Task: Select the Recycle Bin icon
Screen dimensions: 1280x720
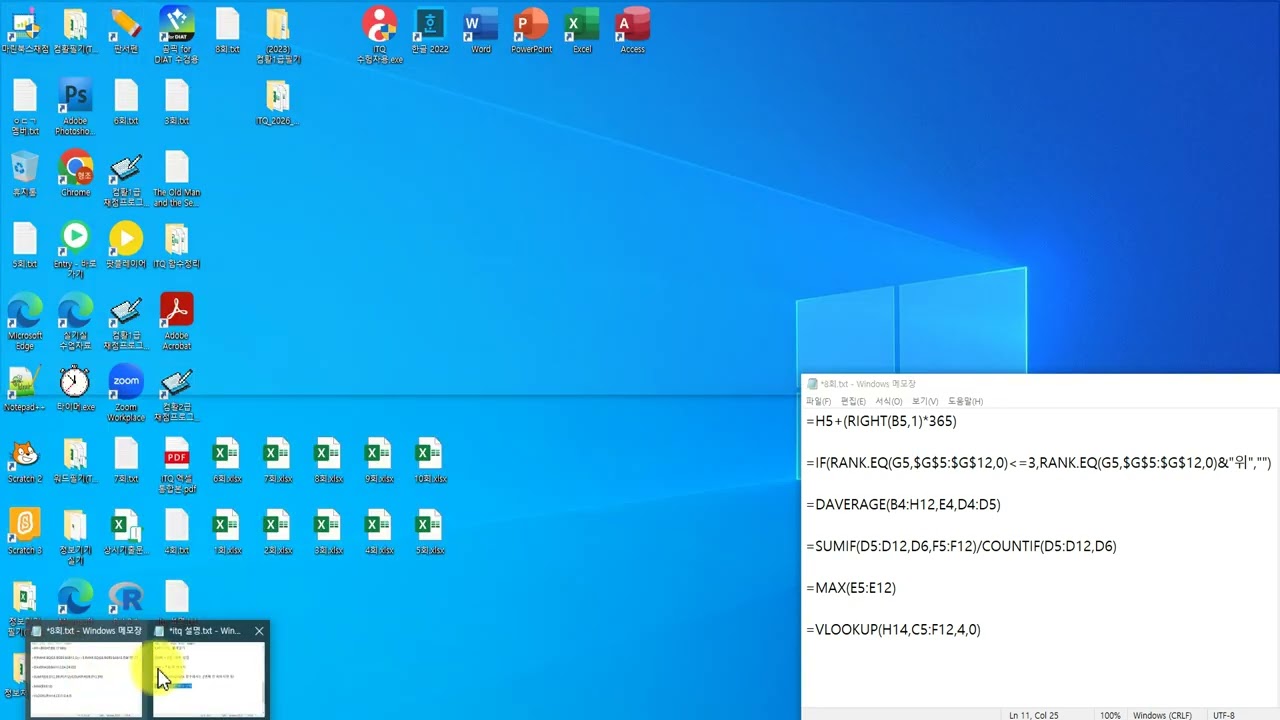Action: pos(24,172)
